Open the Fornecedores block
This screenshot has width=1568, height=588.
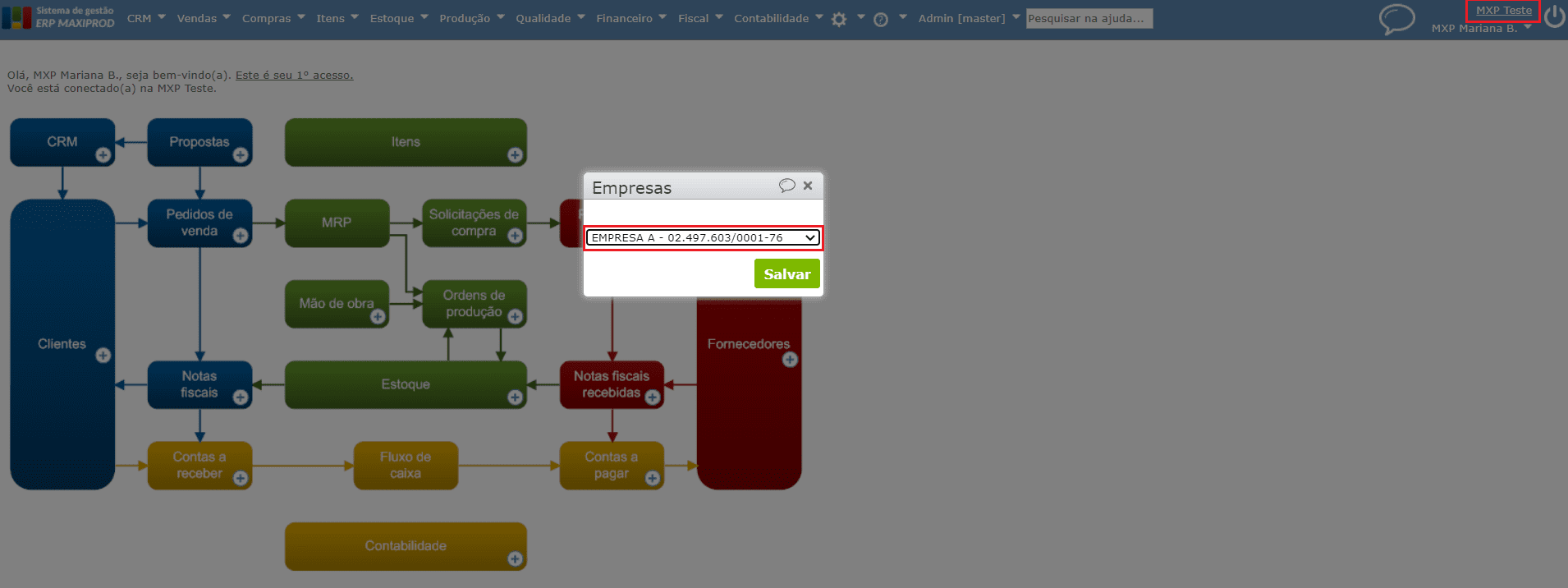[x=749, y=394]
